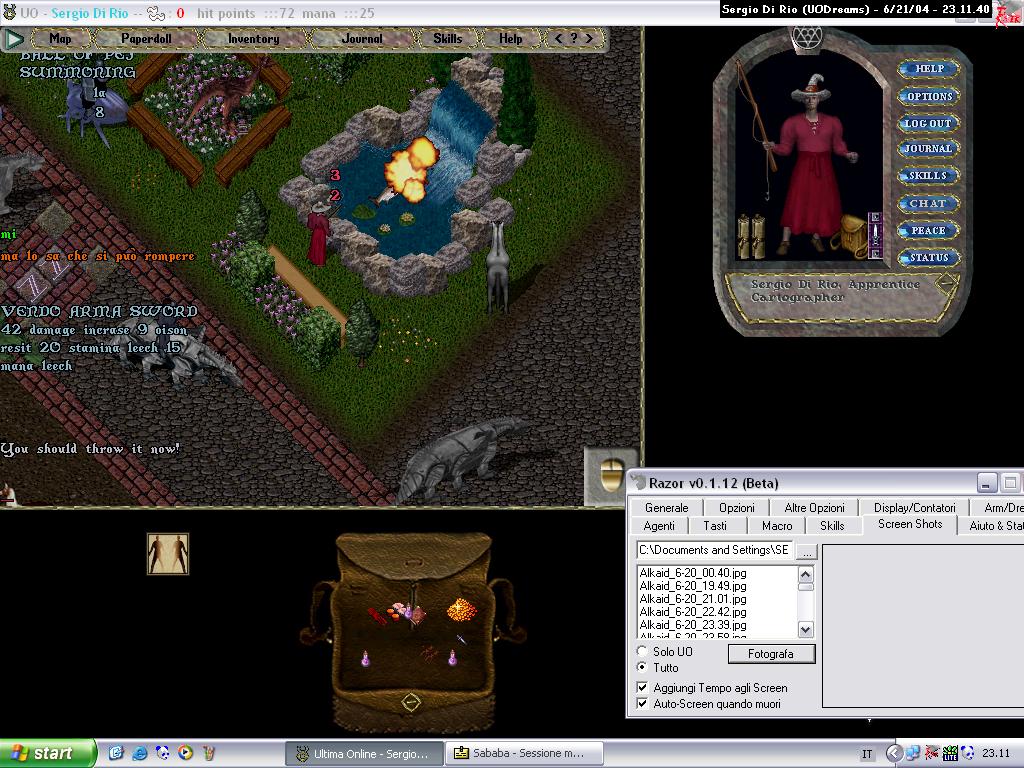This screenshot has height=768, width=1024.
Task: Switch to Razor's Tasti tab
Action: click(x=714, y=526)
